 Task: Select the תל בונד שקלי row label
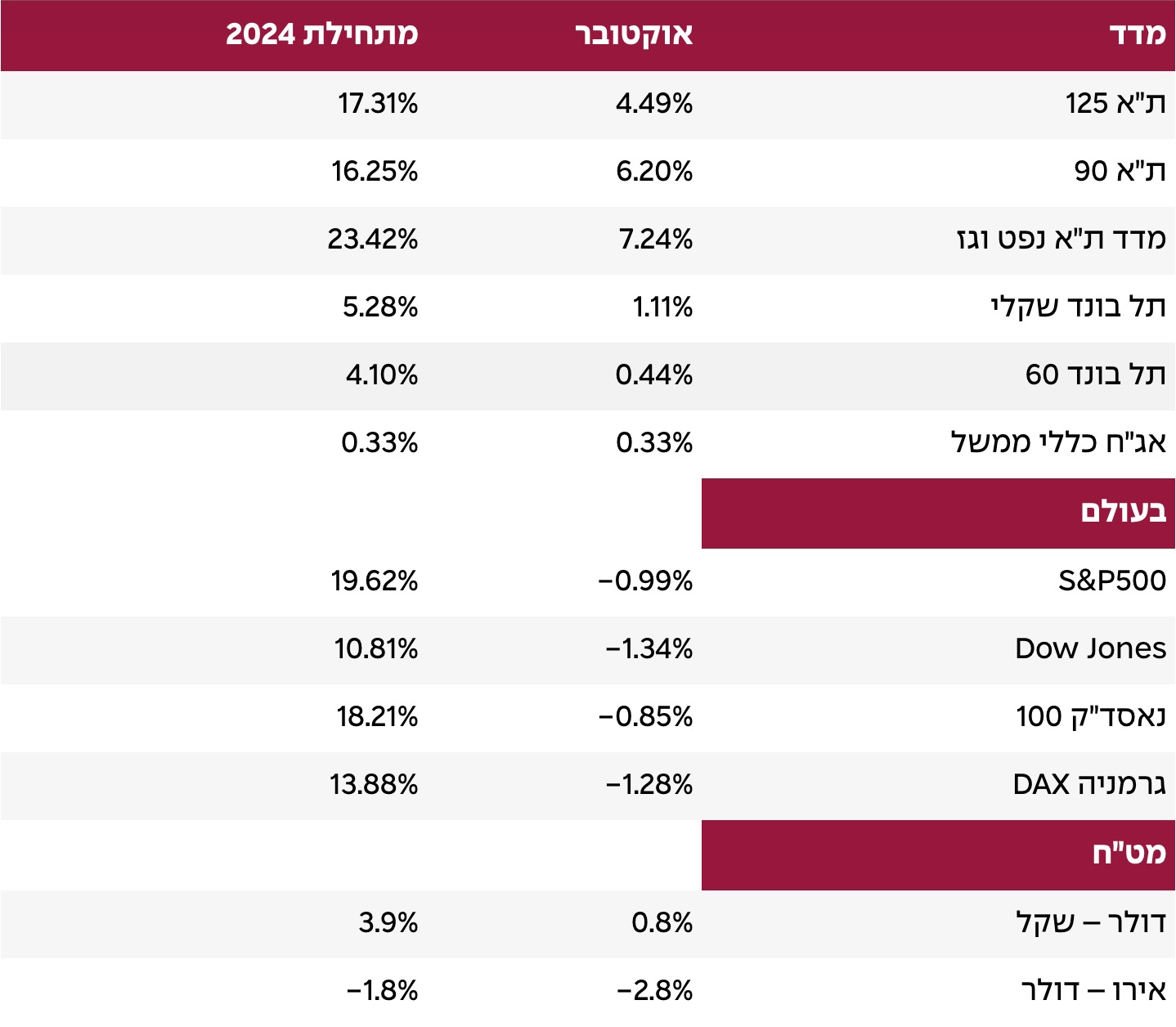1078,307
